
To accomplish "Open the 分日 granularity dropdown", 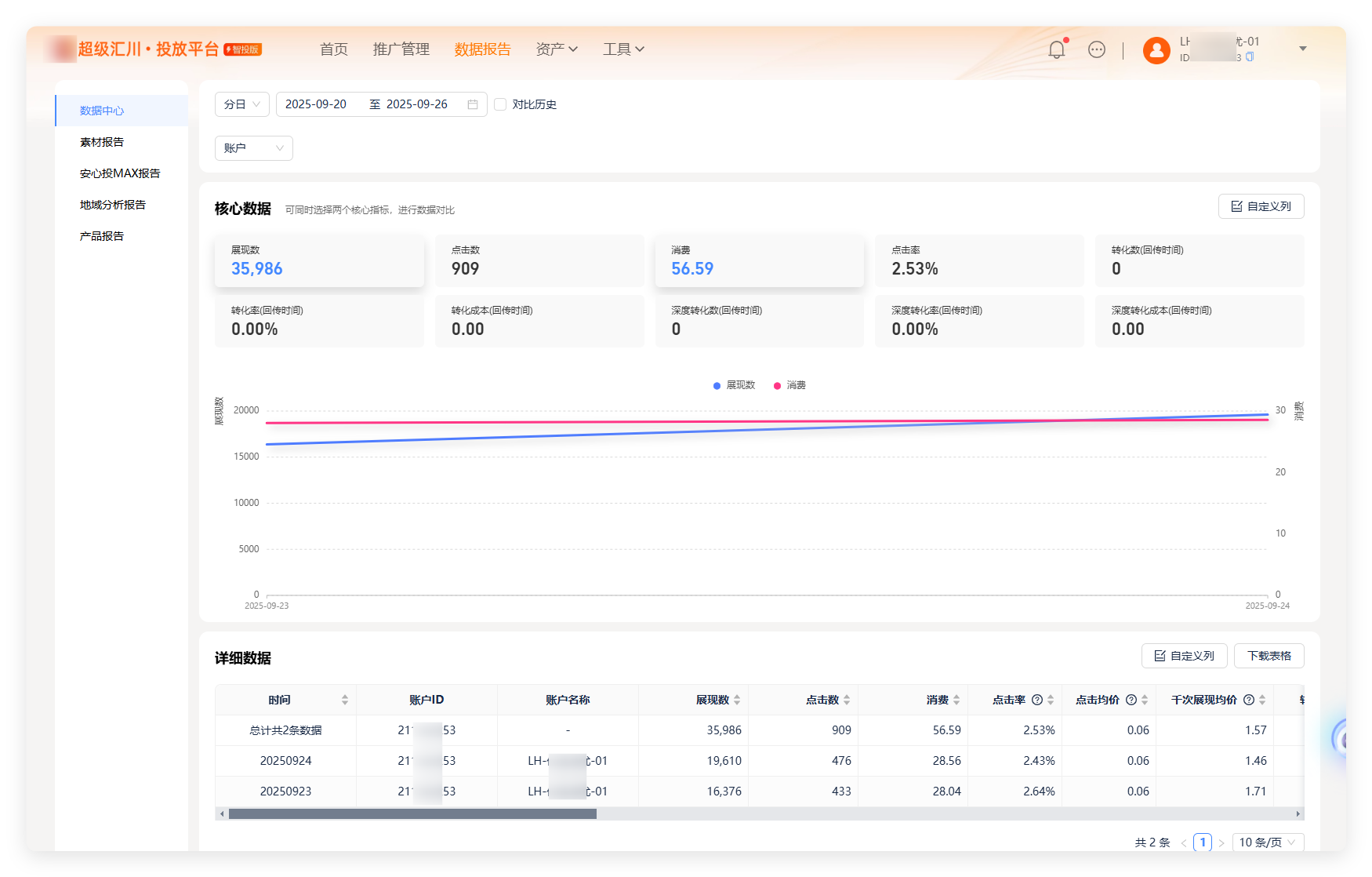I will 242,104.
